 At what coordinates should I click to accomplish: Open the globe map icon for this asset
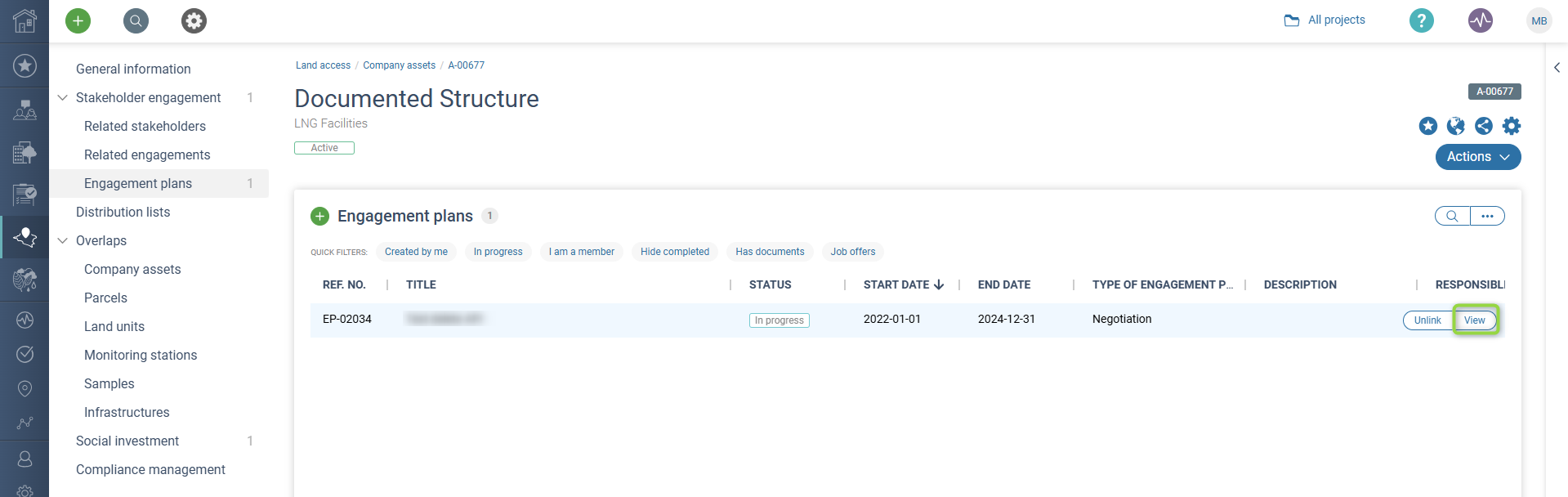[1456, 126]
